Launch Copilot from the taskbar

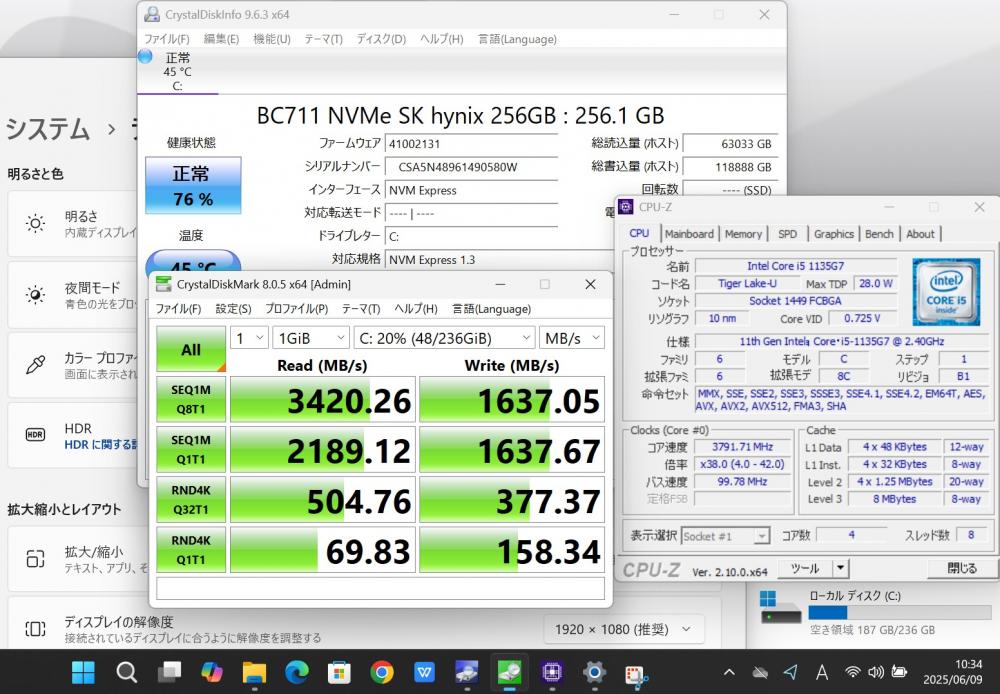coord(212,672)
